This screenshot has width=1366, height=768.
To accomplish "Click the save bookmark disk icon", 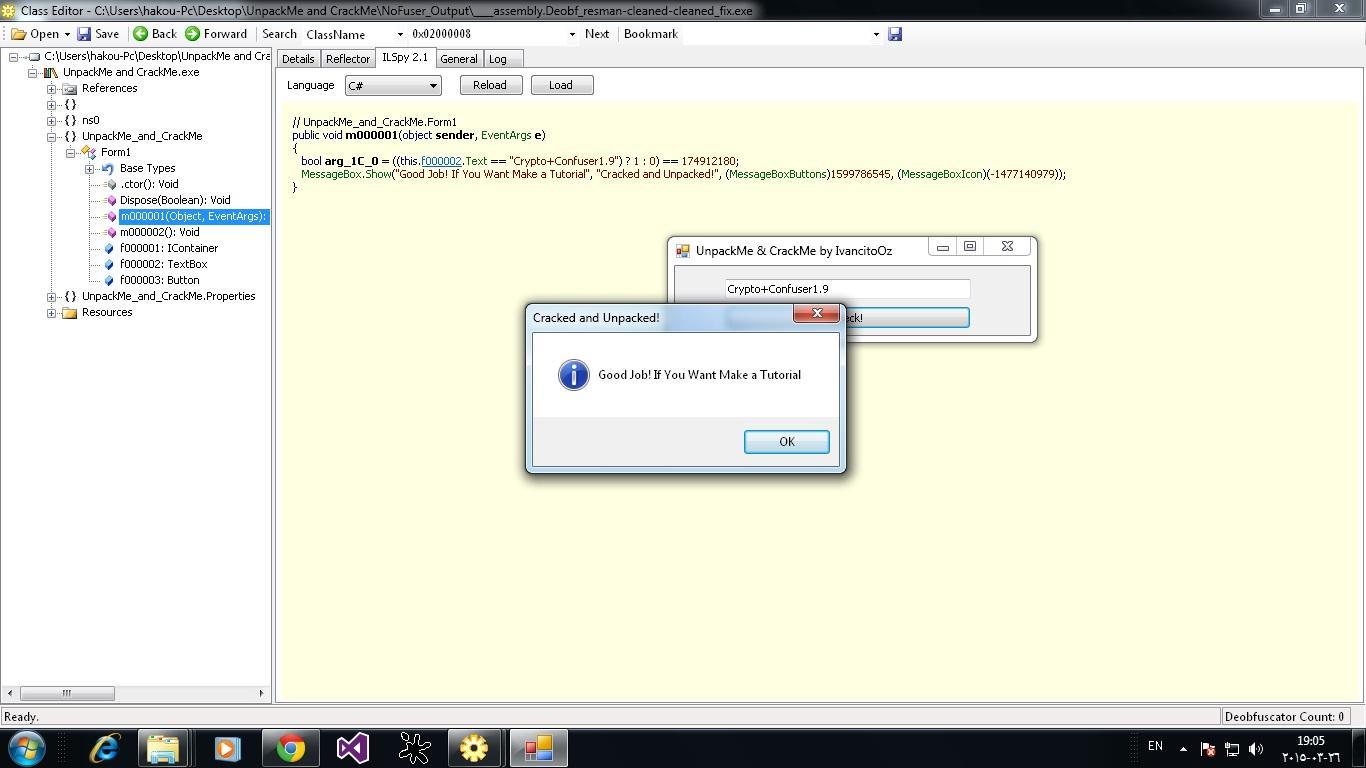I will (895, 34).
